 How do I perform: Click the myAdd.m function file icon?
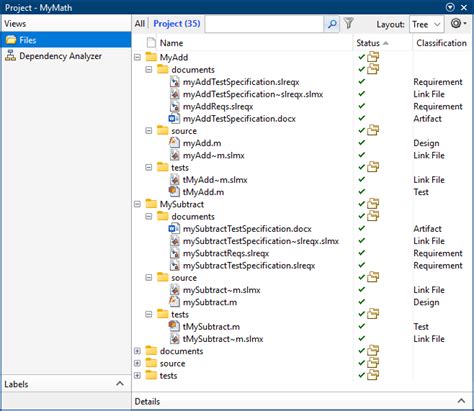coord(174,143)
